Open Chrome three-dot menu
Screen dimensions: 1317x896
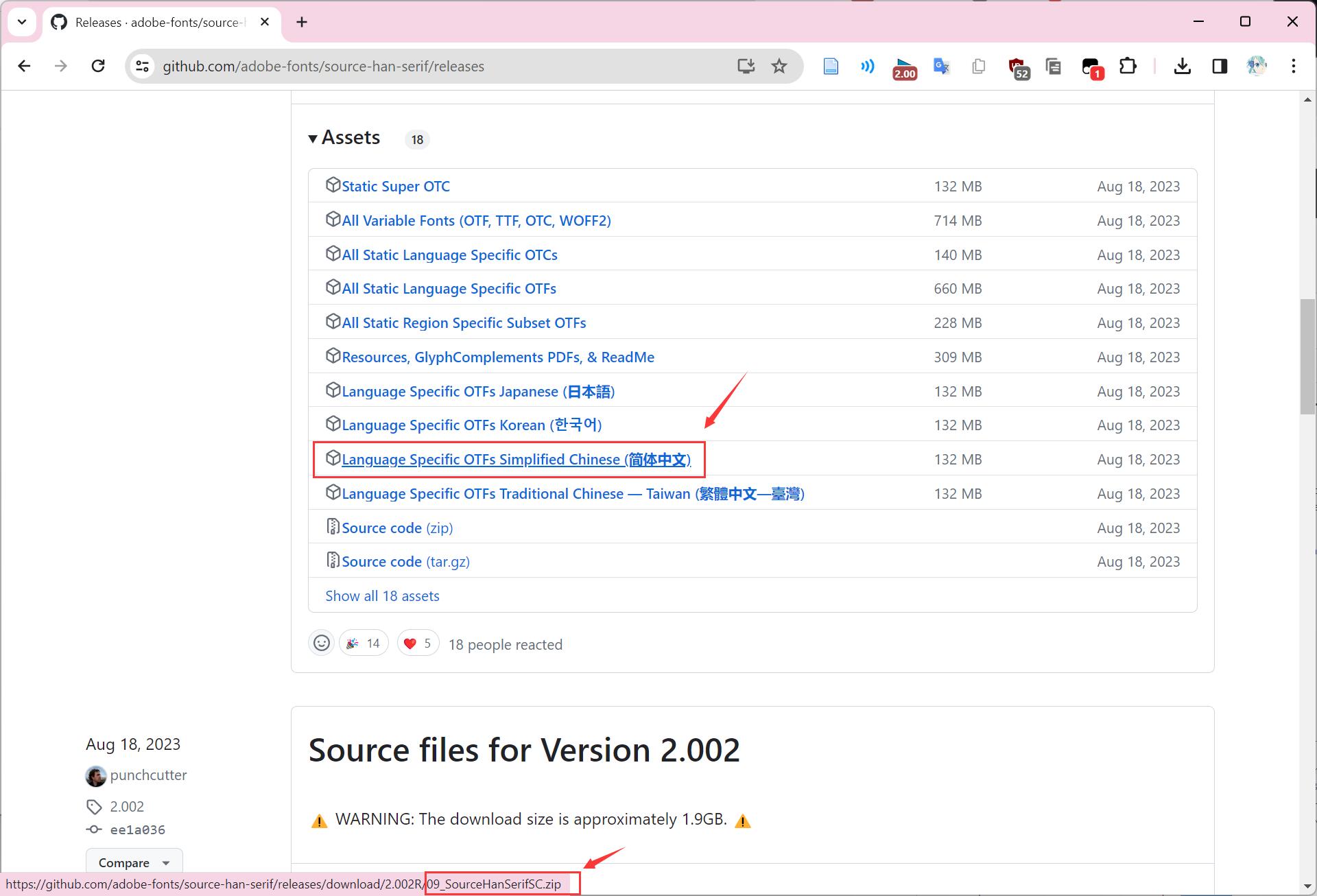click(x=1293, y=66)
